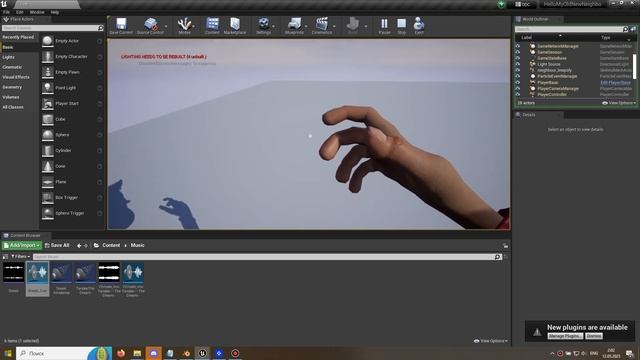Image resolution: width=640 pixels, height=360 pixels.
Task: Select Point Light in Place Actors
Action: tap(72, 88)
